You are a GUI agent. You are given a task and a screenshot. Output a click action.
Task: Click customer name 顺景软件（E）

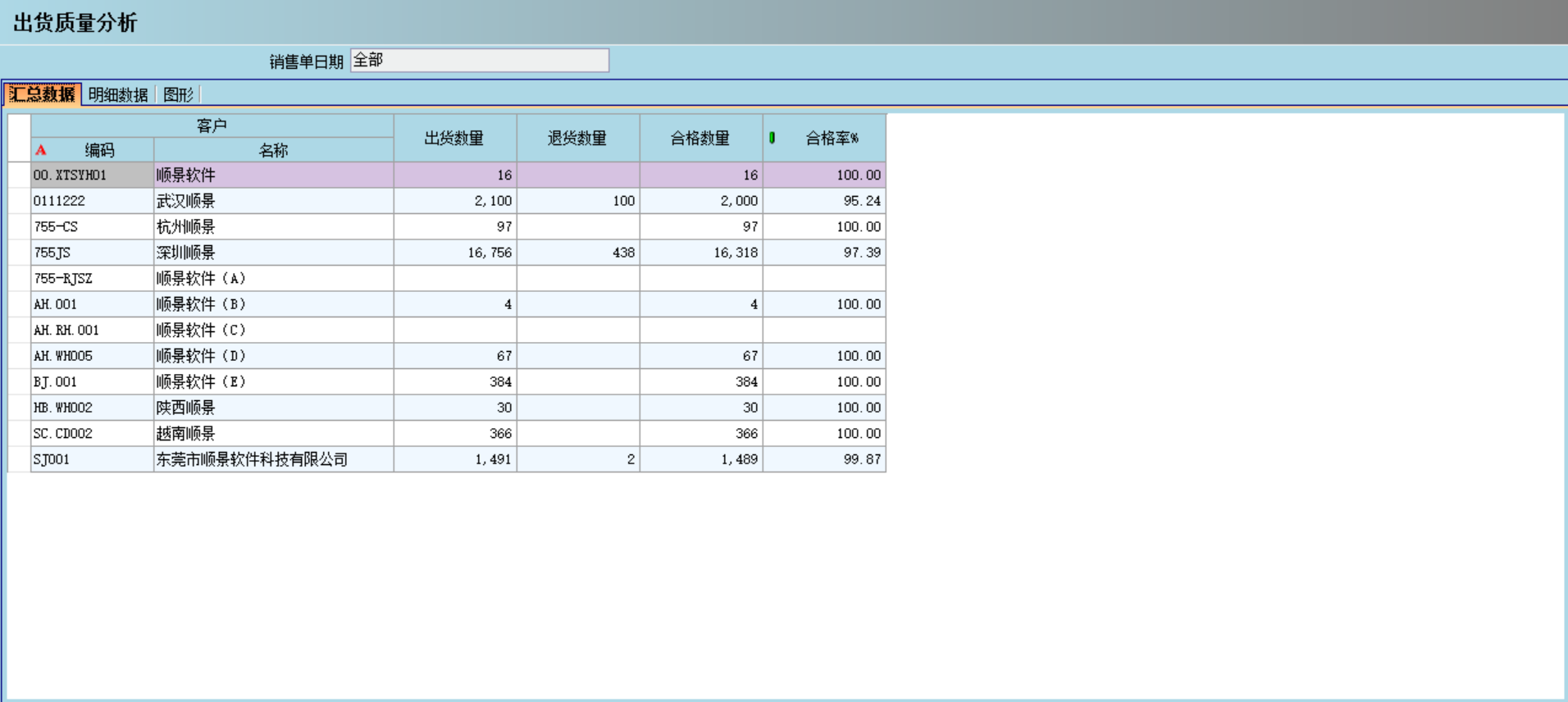(x=201, y=381)
